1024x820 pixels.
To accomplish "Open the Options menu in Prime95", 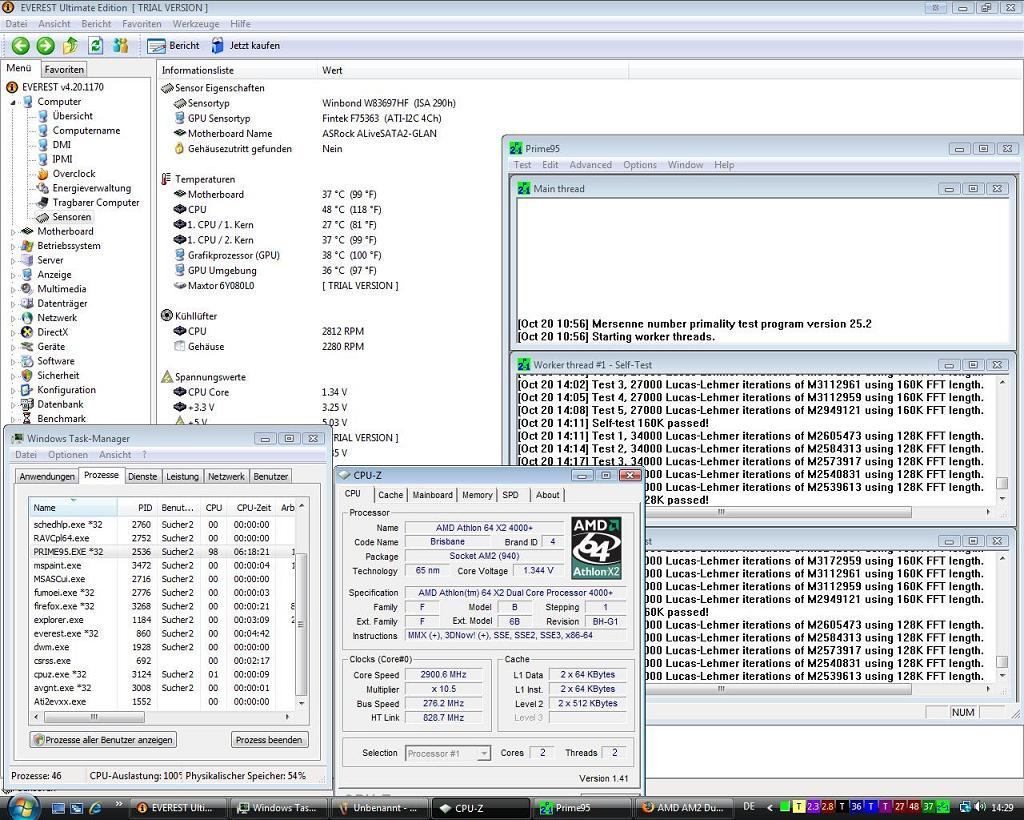I will 639,165.
